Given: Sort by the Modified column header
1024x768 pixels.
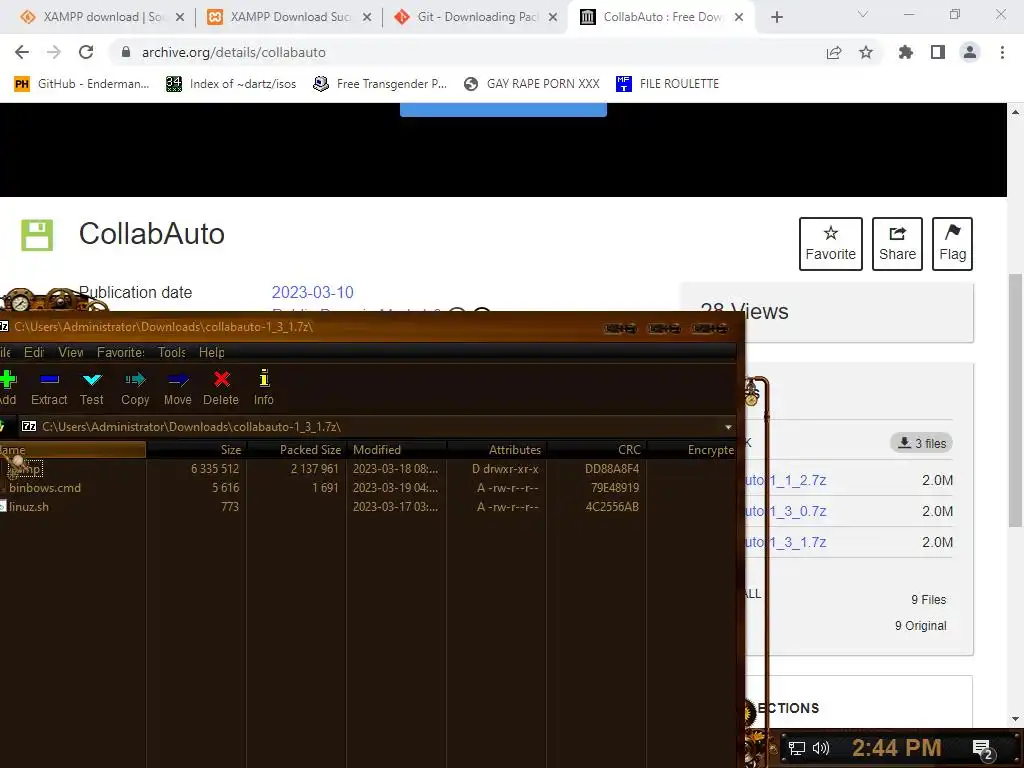Looking at the screenshot, I should (x=396, y=450).
